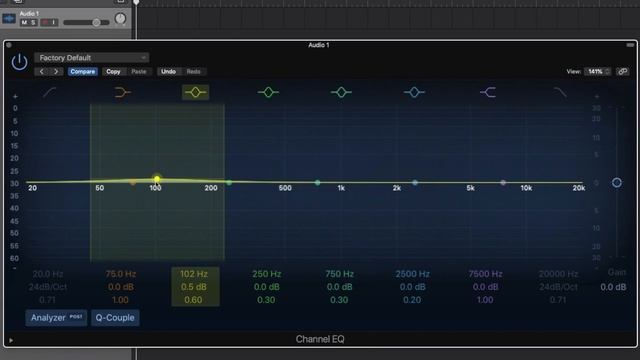
Task: Click the plus at the analyzer scale top
Action: 15,97
